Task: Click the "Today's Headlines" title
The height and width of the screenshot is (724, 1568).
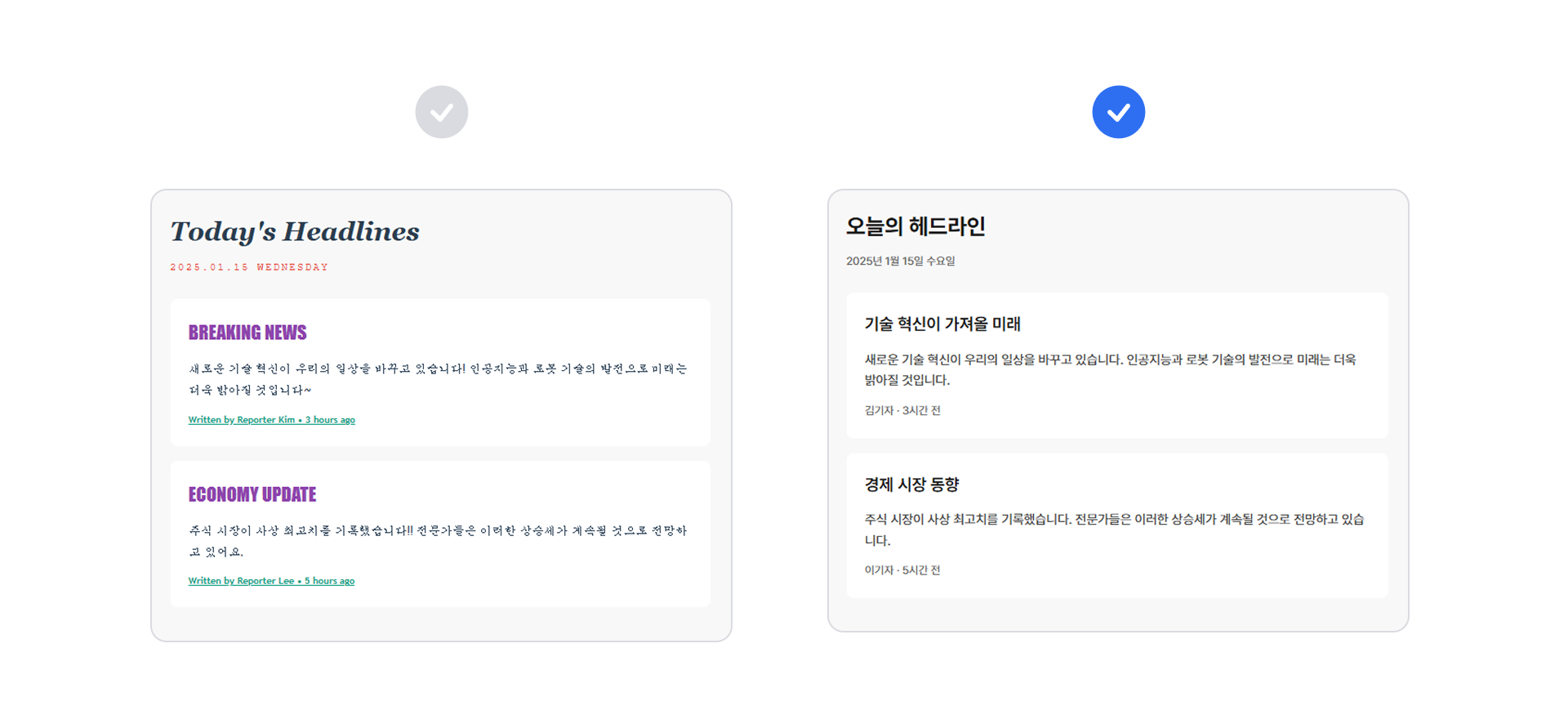Action: pyautogui.click(x=294, y=231)
